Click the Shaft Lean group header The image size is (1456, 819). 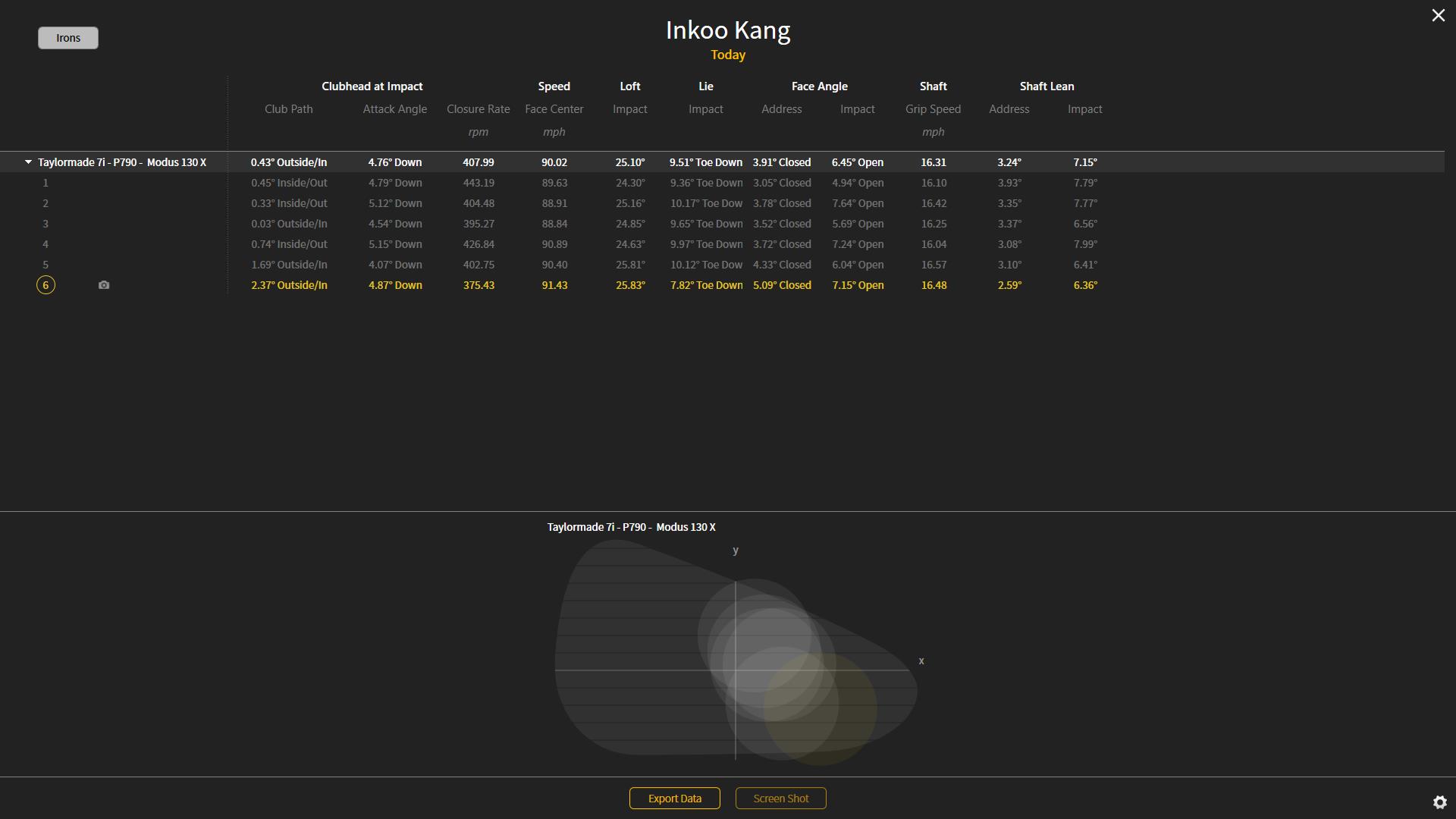1047,86
